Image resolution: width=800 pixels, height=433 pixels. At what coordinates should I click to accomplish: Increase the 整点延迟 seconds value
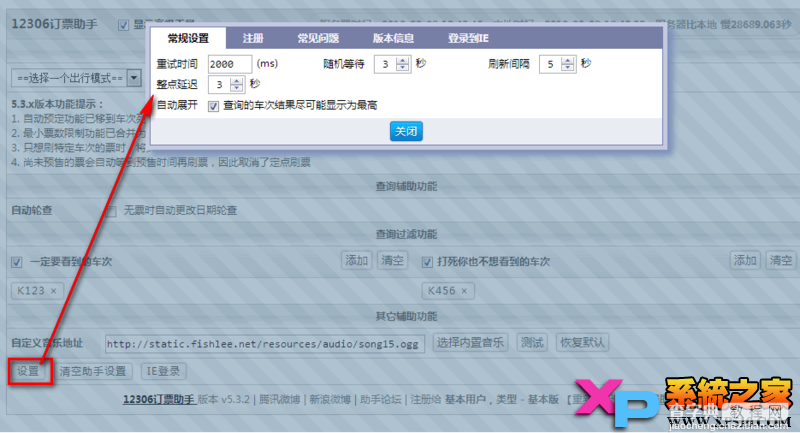coord(237,81)
